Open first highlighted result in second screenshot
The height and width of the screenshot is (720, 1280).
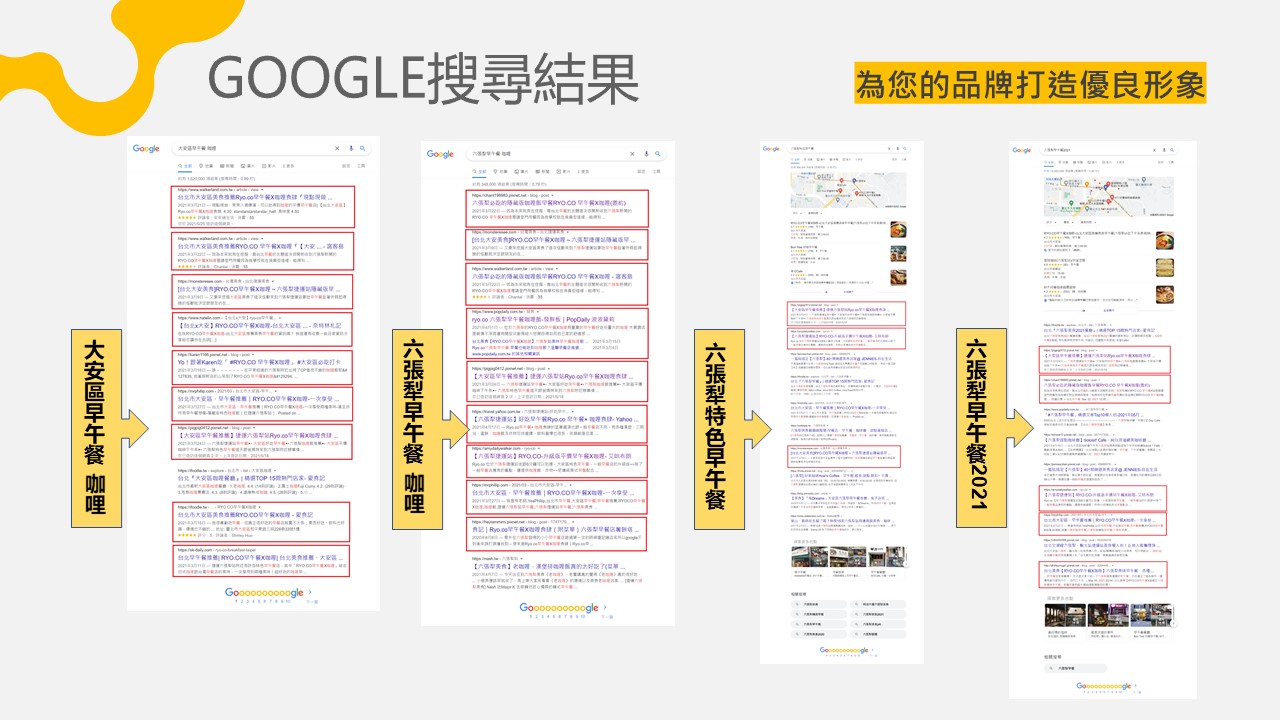click(x=560, y=203)
